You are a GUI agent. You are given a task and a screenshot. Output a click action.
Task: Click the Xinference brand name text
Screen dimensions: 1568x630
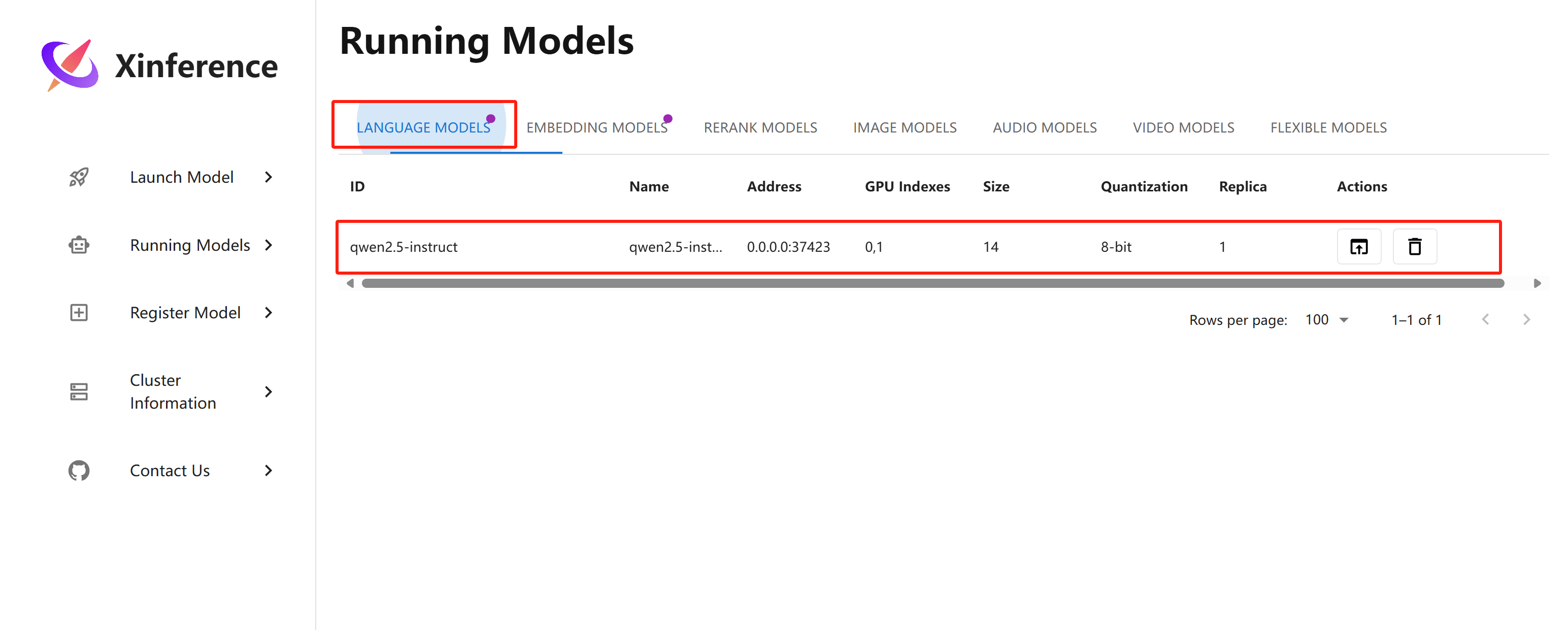(x=196, y=65)
